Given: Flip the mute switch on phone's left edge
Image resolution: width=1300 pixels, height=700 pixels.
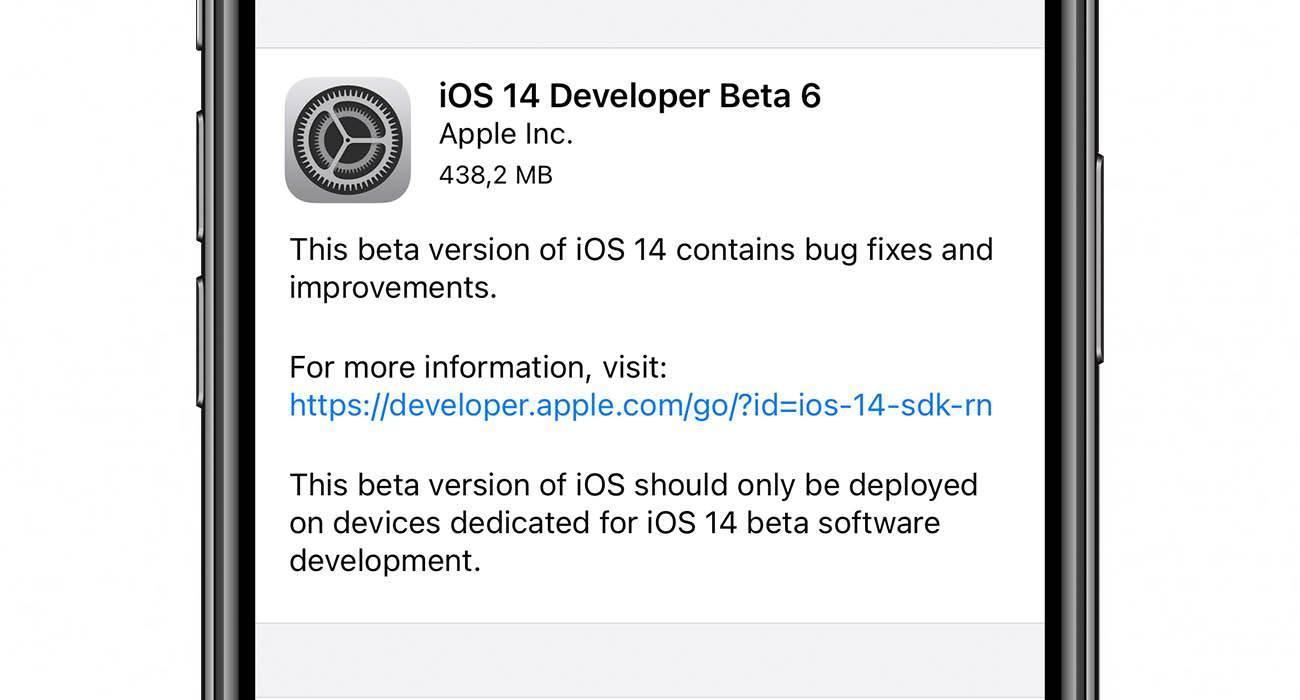Looking at the screenshot, I should (200, 25).
